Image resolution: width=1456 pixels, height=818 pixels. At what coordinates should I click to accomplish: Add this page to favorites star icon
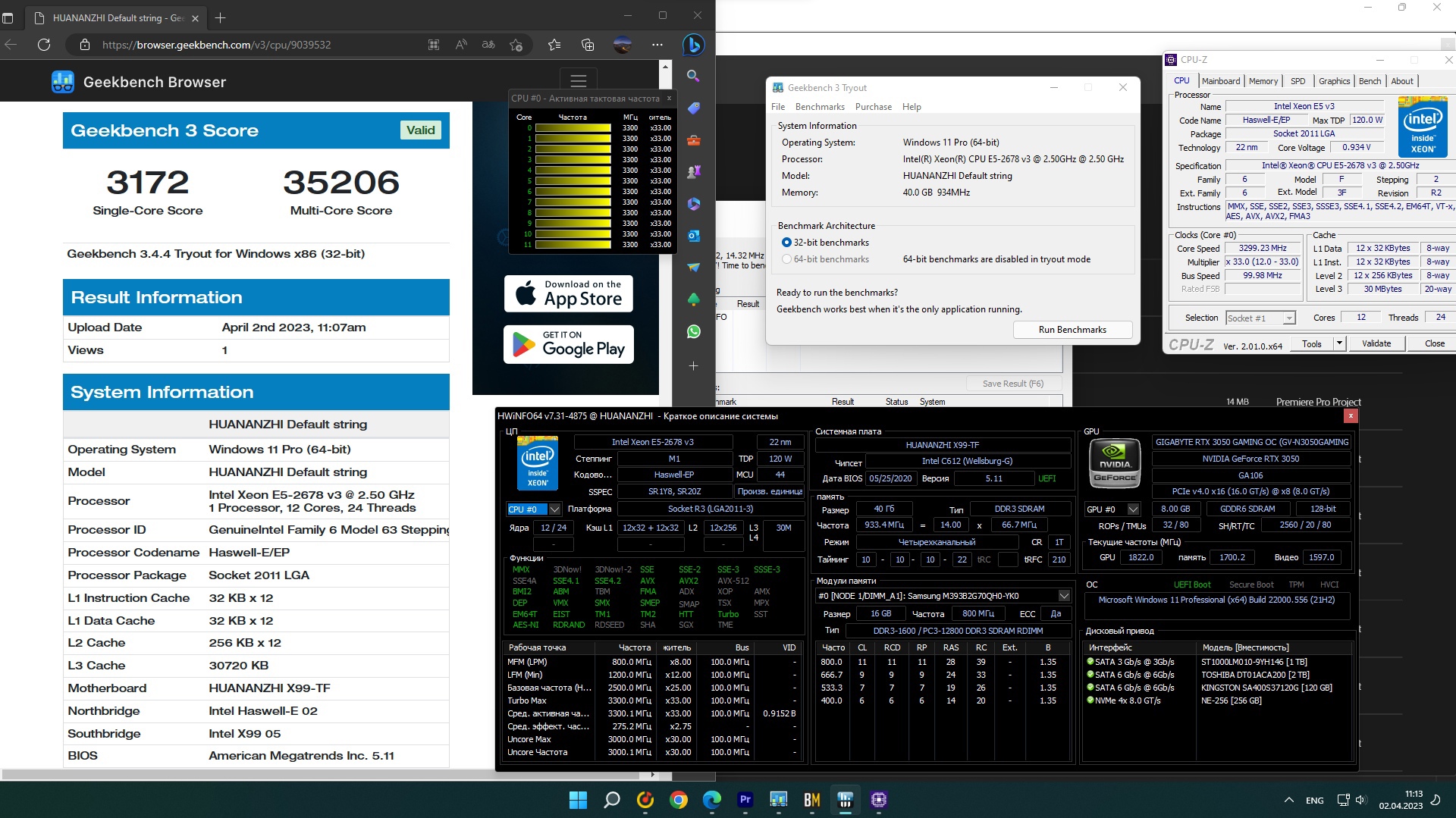pos(516,45)
